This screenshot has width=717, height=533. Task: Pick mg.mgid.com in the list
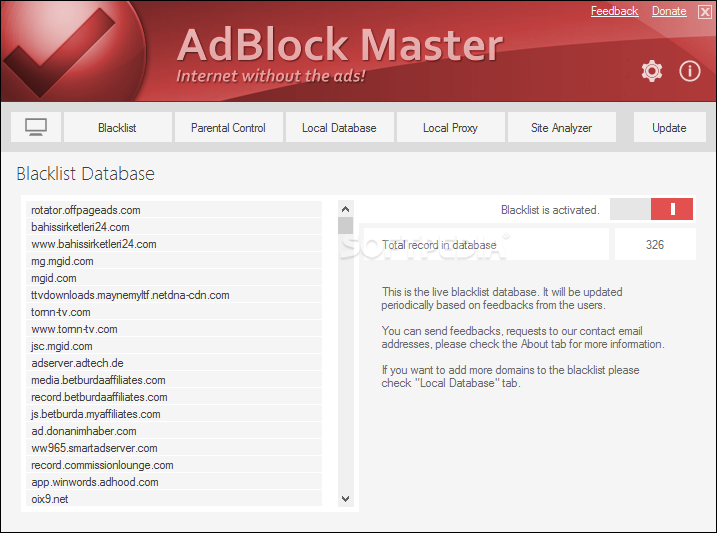[x=174, y=261]
